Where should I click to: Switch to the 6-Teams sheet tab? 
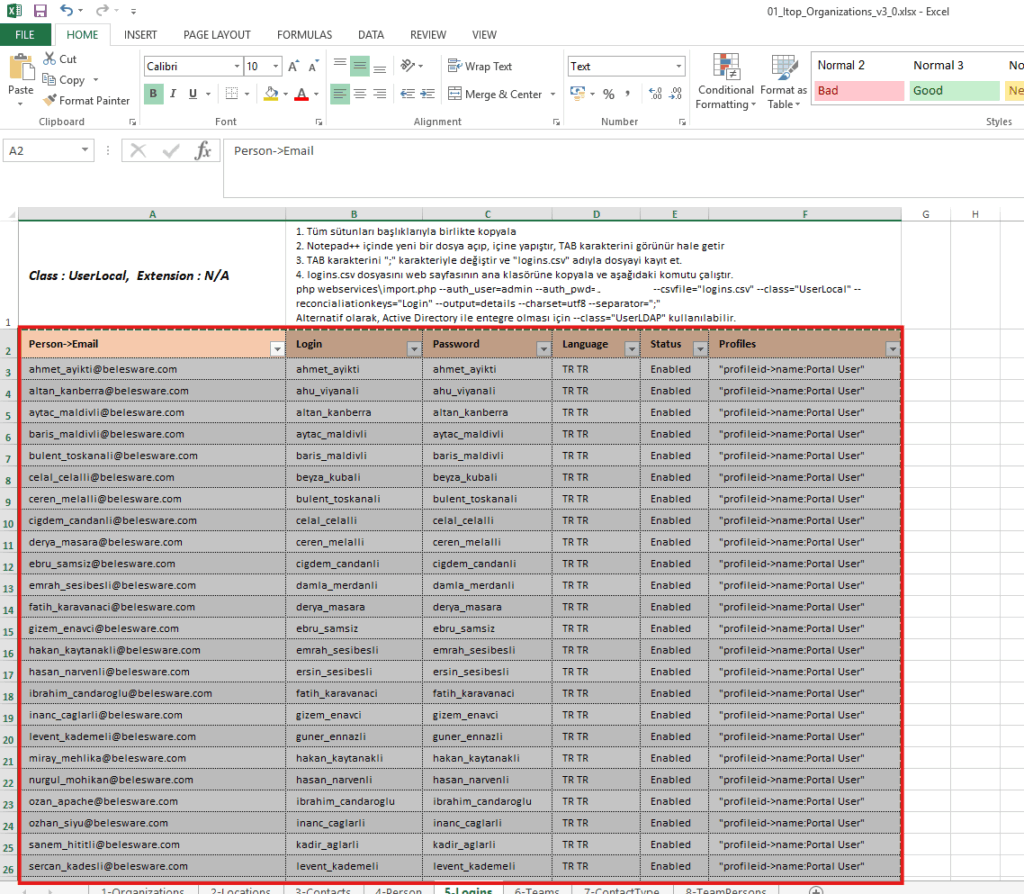click(536, 889)
